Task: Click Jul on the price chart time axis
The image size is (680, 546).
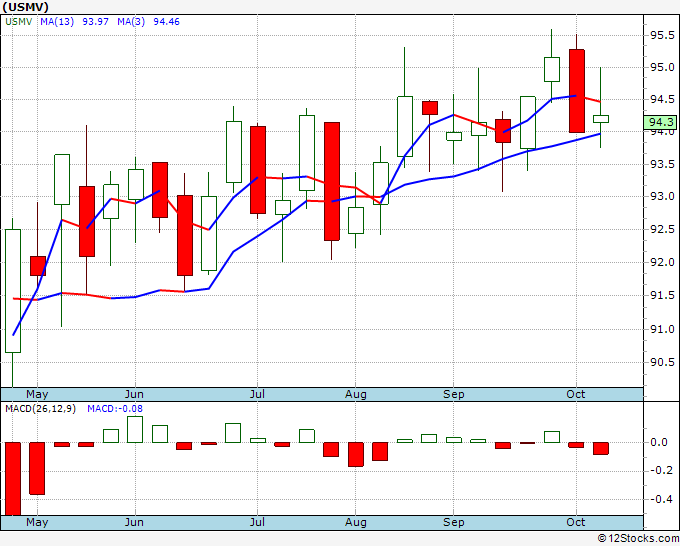Action: (257, 395)
